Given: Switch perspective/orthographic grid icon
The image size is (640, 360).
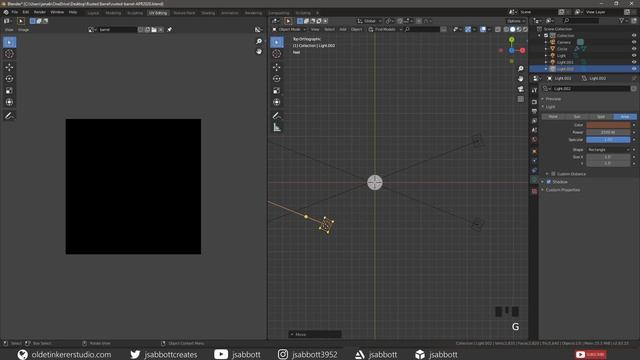Looking at the screenshot, I should click(520, 99).
